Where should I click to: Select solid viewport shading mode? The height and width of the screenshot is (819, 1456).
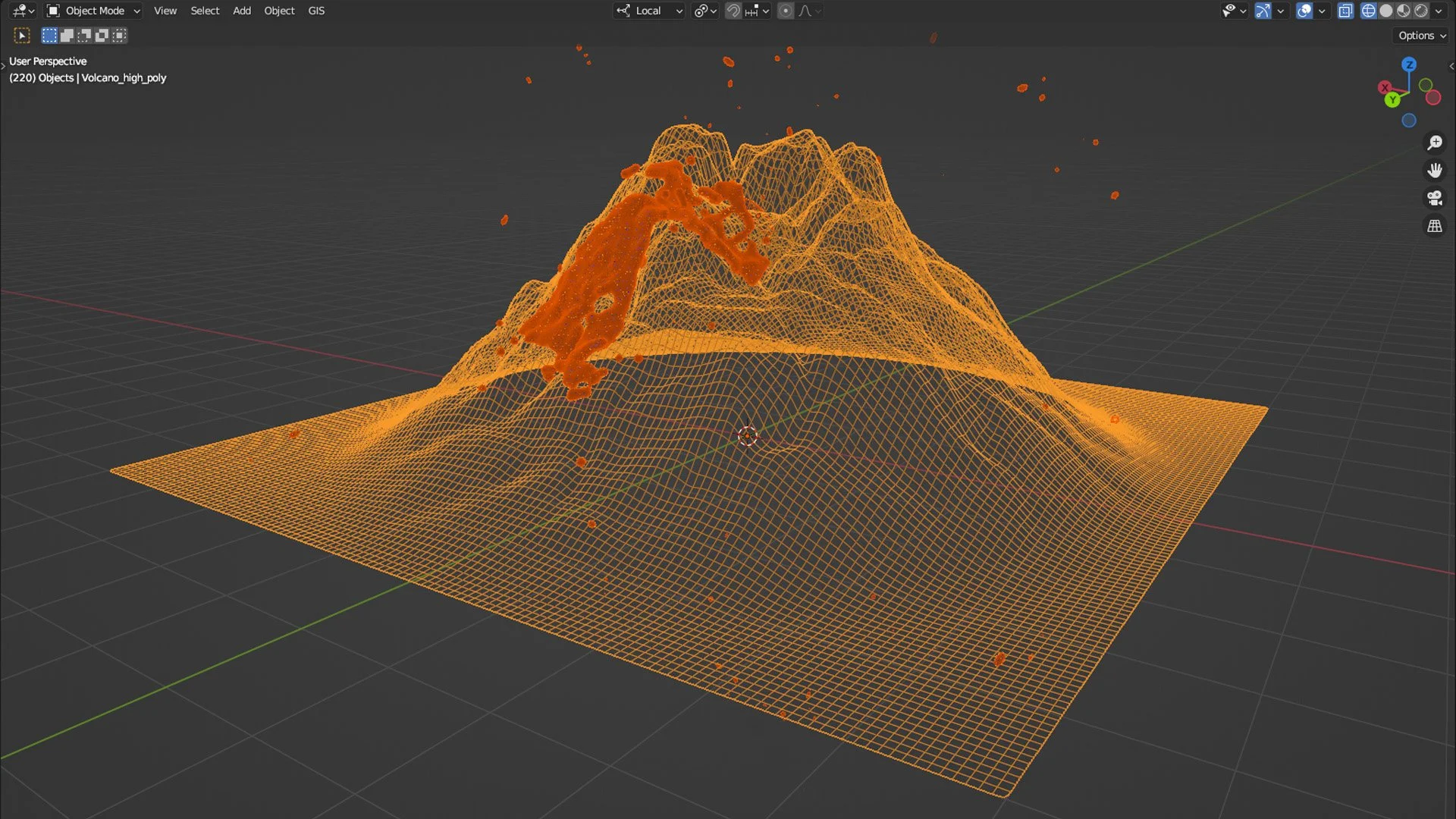point(1386,11)
